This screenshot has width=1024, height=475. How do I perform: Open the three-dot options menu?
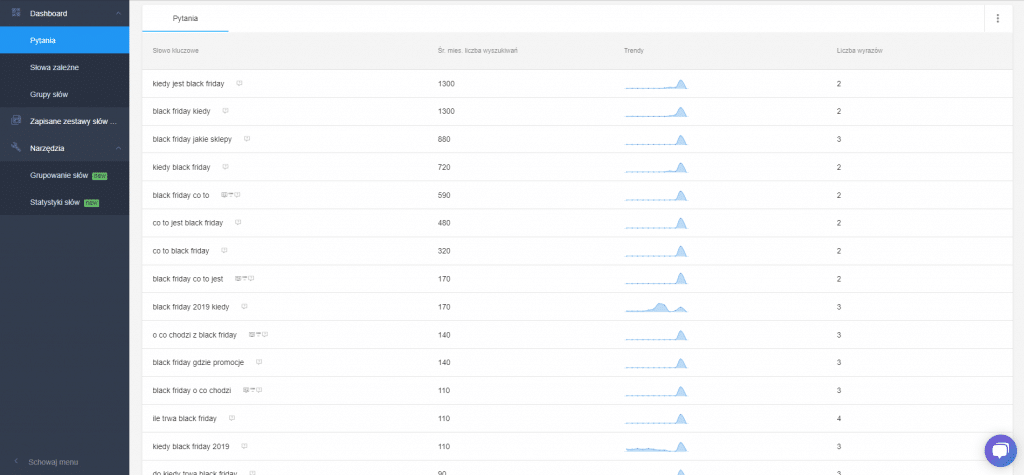pos(997,18)
